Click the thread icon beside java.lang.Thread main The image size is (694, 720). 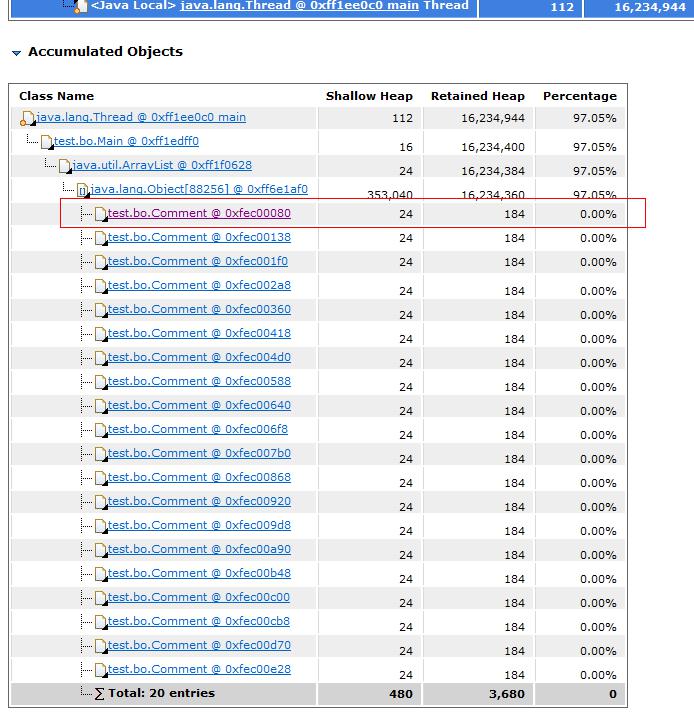(28, 118)
